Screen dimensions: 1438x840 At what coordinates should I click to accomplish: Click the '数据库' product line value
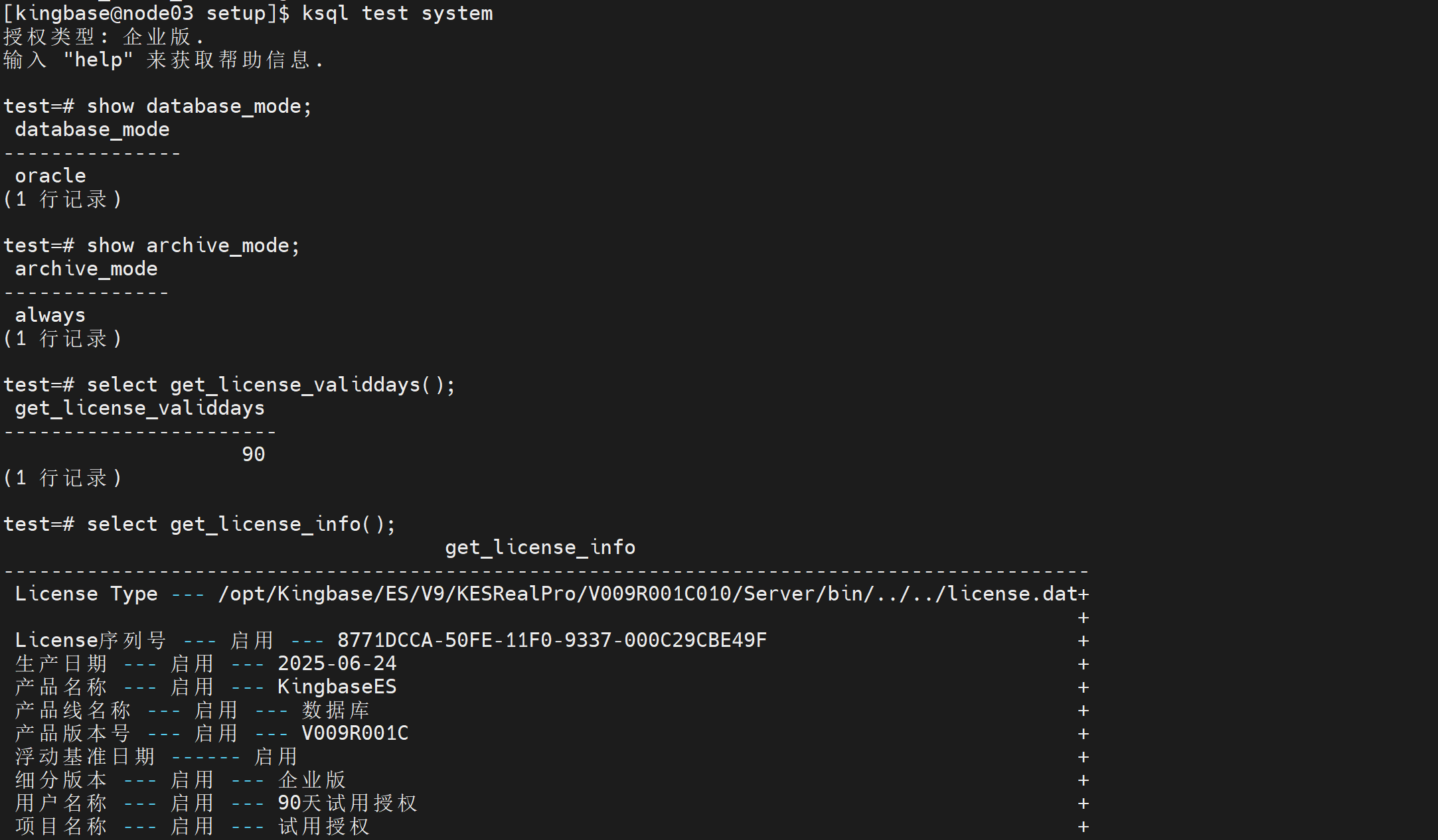[335, 710]
